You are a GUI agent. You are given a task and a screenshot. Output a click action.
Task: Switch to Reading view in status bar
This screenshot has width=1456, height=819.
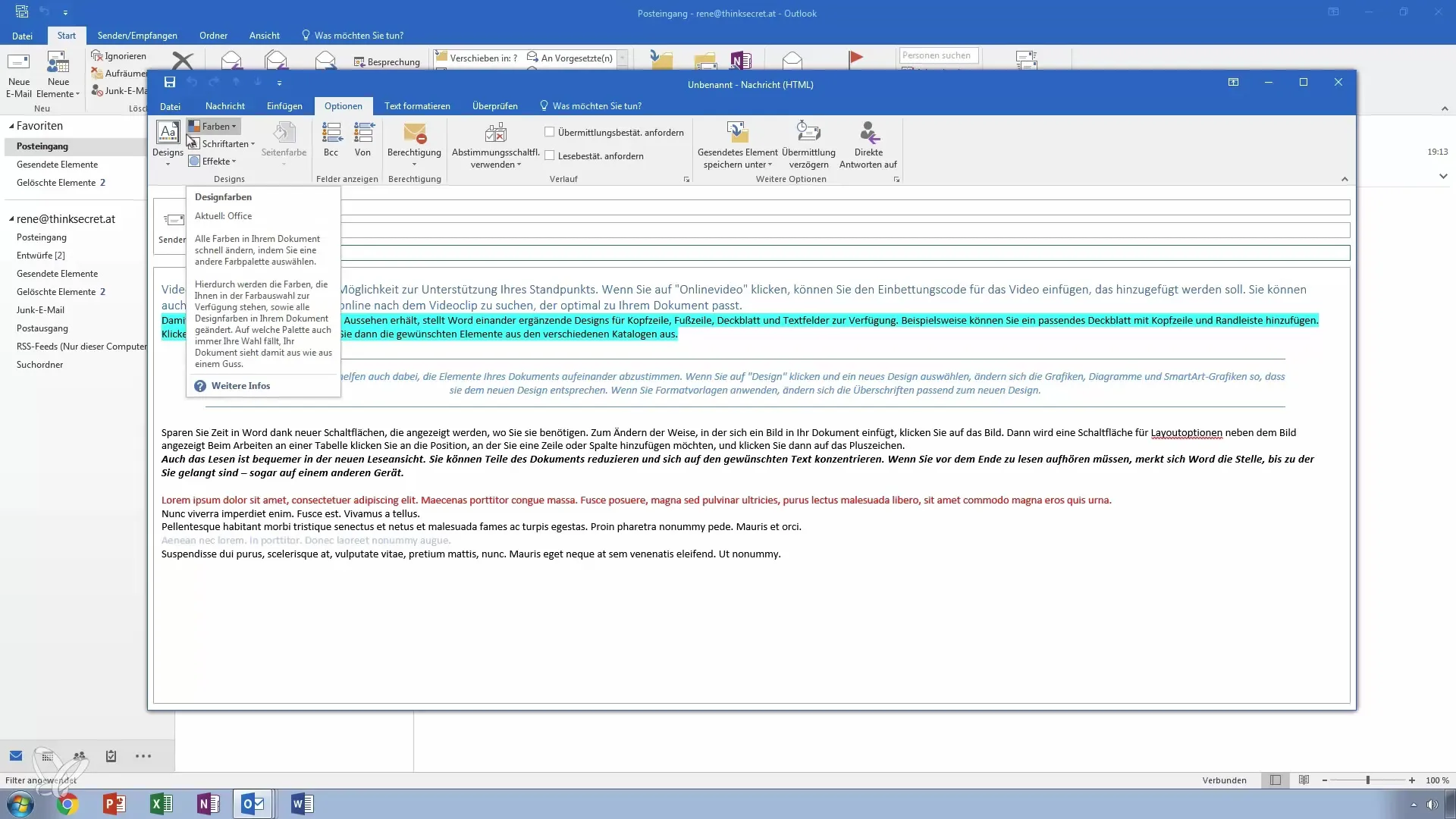click(1304, 780)
